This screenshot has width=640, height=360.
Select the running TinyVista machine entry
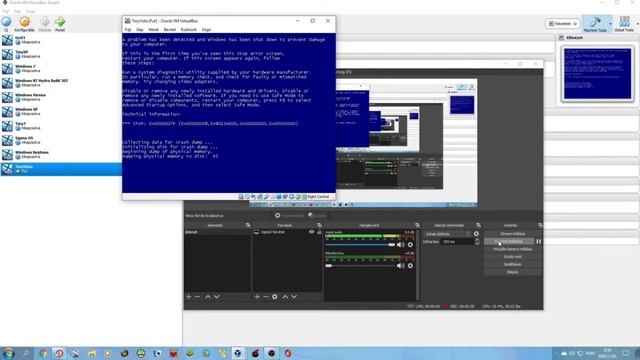click(60, 169)
